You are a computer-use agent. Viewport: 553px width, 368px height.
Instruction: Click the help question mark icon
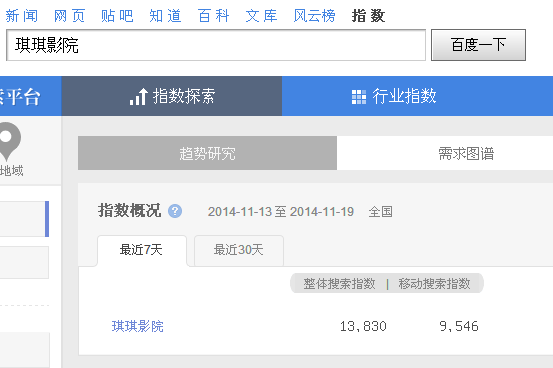click(175, 211)
